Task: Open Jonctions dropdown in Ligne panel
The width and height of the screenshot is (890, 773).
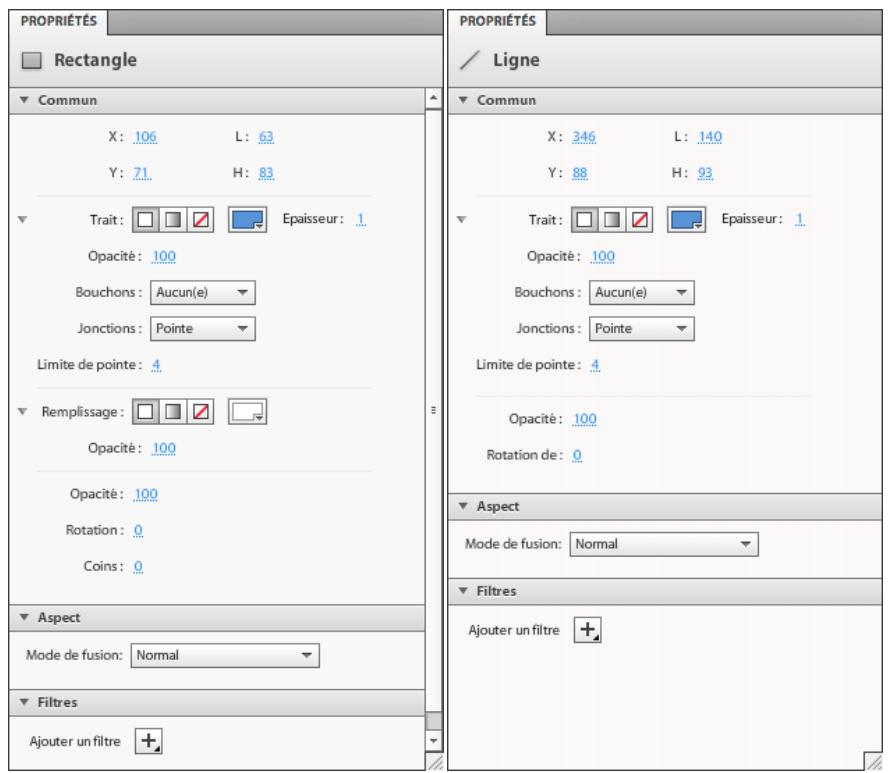Action: pyautogui.click(x=641, y=329)
